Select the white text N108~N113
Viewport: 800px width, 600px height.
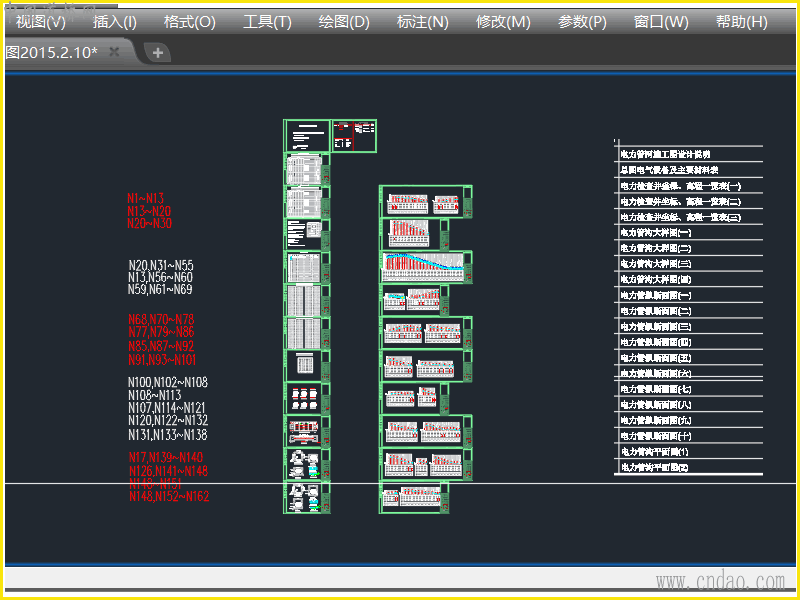(155, 395)
